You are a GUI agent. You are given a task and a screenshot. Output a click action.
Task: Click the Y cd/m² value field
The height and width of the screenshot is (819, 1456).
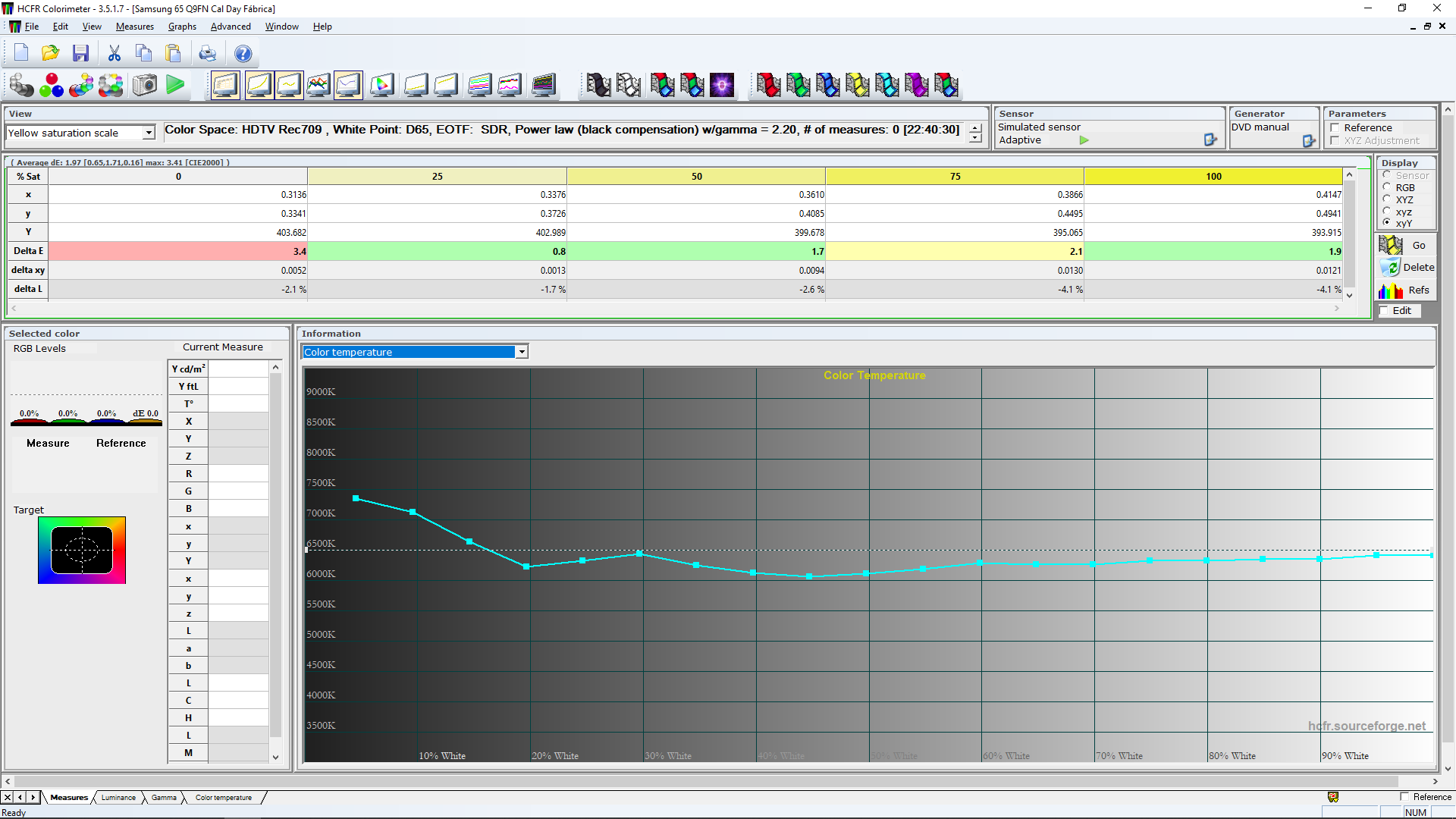coord(238,369)
